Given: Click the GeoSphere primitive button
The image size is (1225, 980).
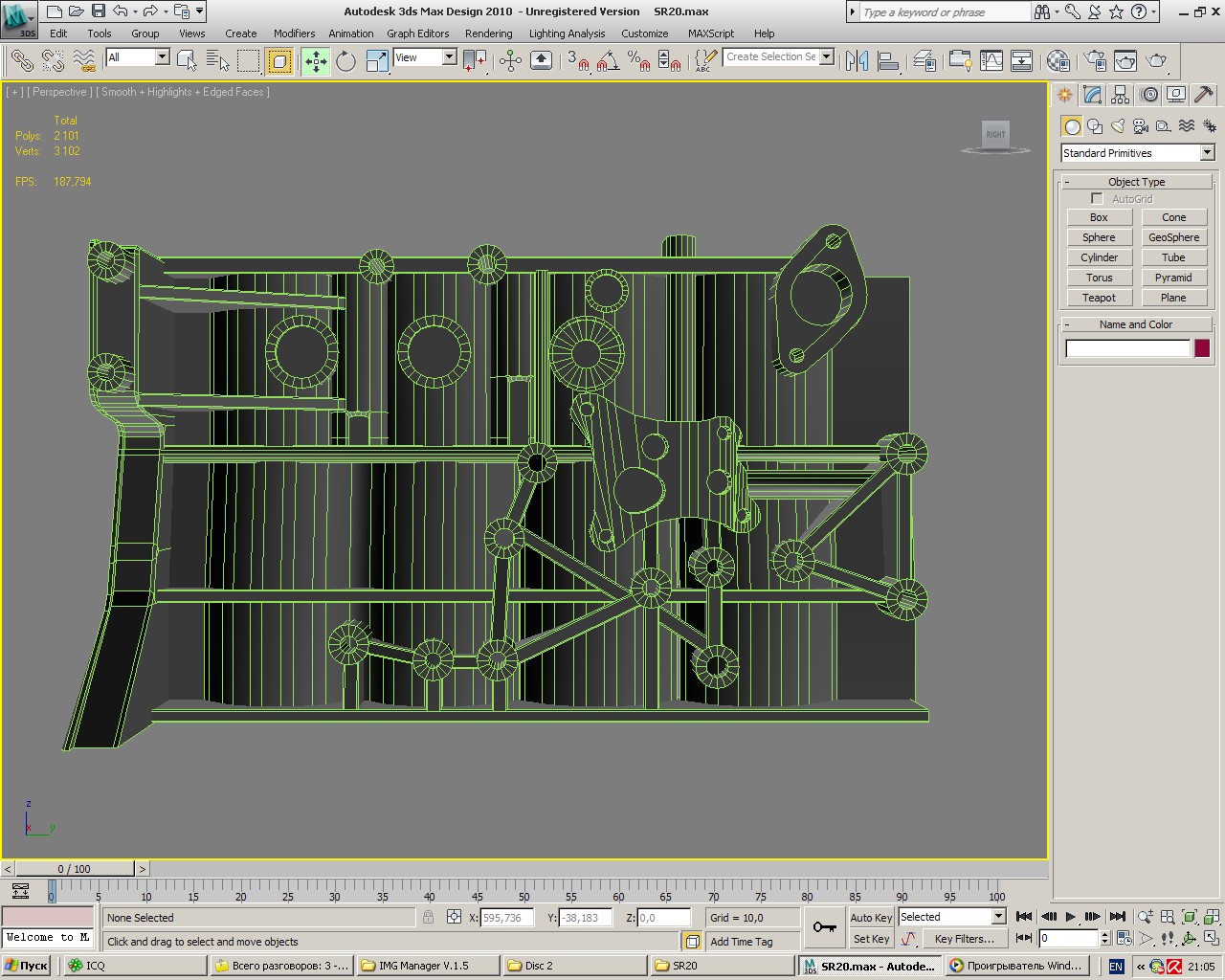Looking at the screenshot, I should tap(1173, 237).
